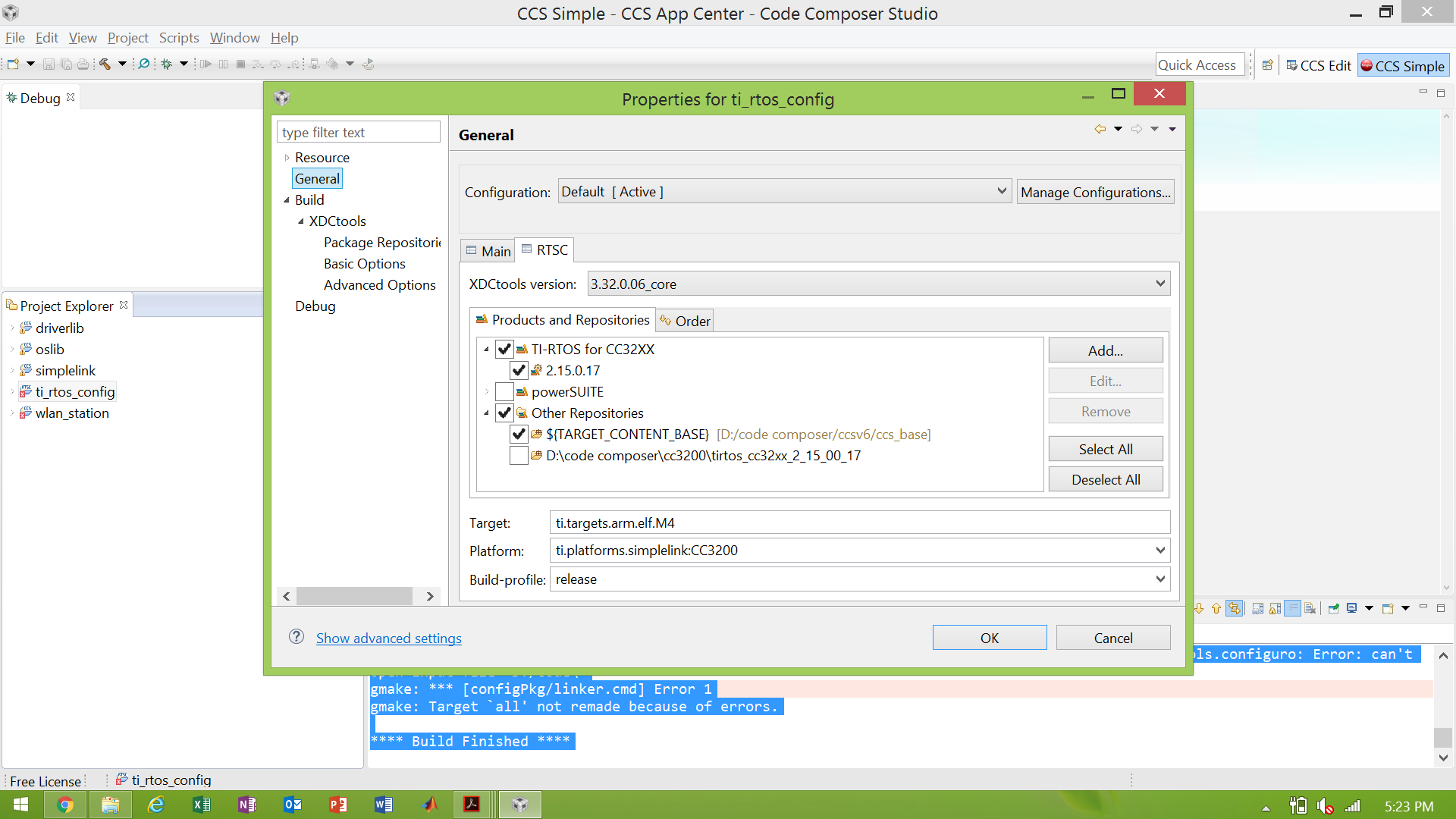Uncheck TI-RTOS for CC32XX checkbox

tap(504, 350)
